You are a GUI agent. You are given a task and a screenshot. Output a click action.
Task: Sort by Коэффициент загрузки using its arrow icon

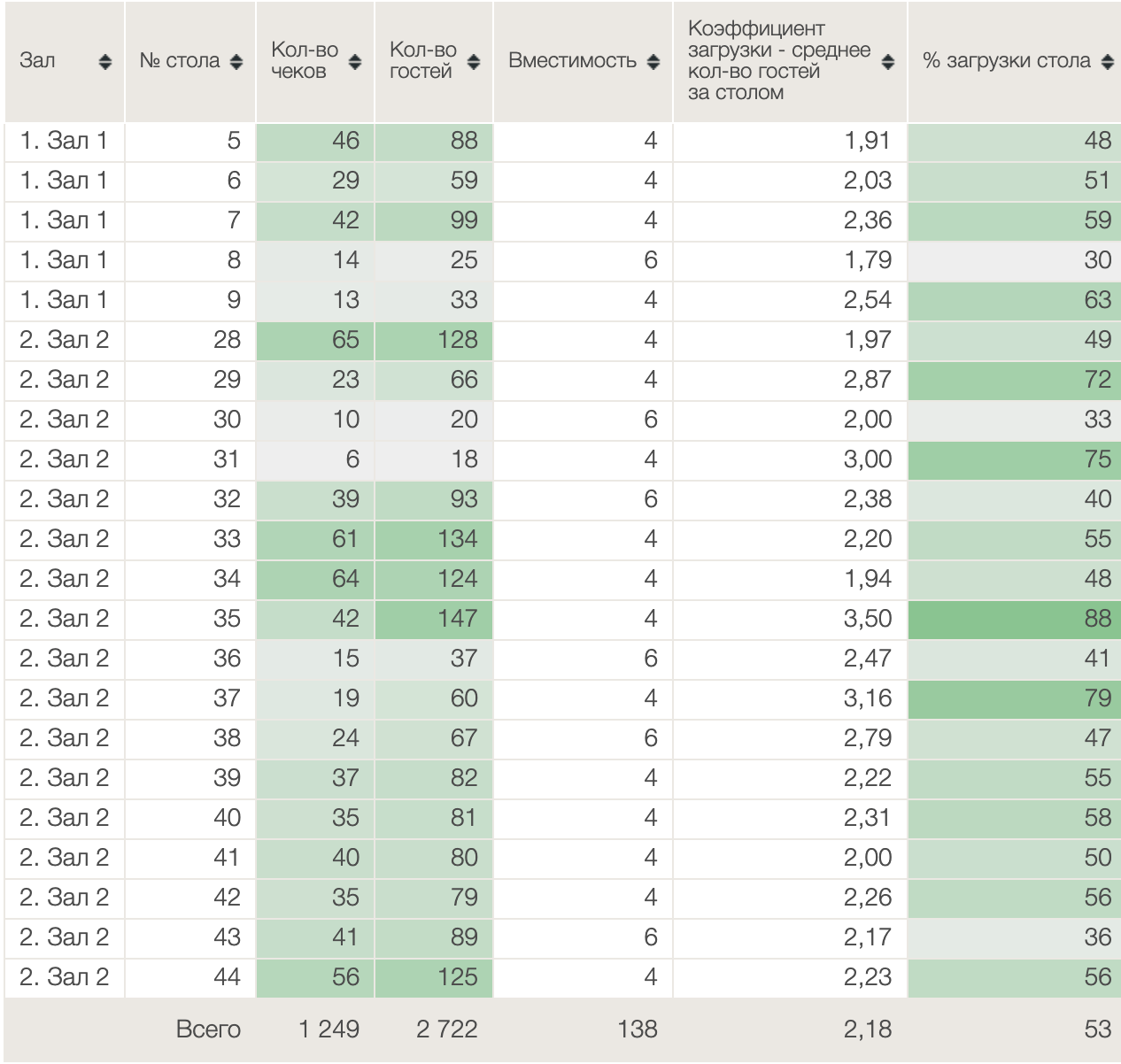[x=888, y=61]
